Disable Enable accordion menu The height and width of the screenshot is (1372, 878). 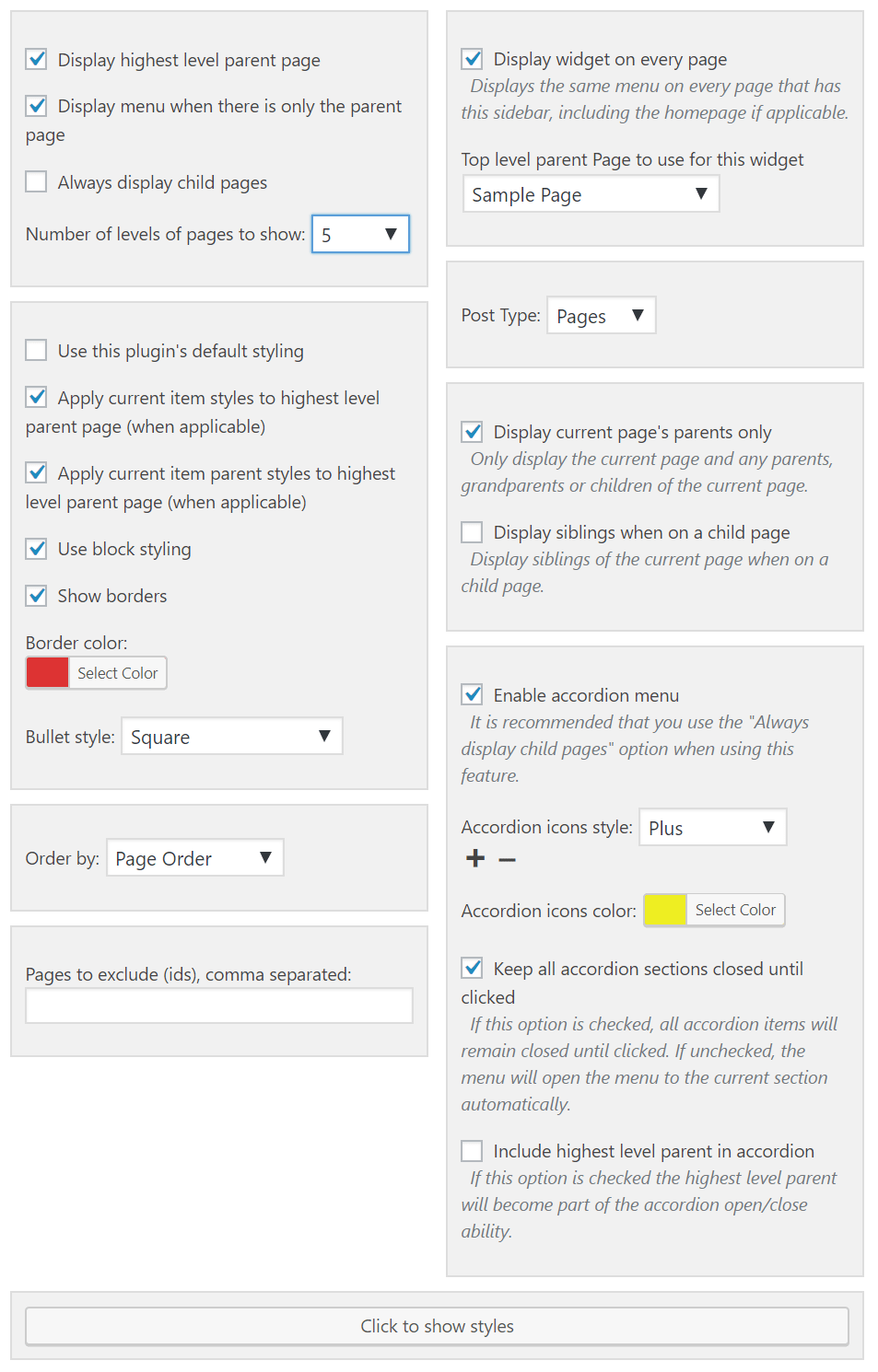[x=471, y=694]
